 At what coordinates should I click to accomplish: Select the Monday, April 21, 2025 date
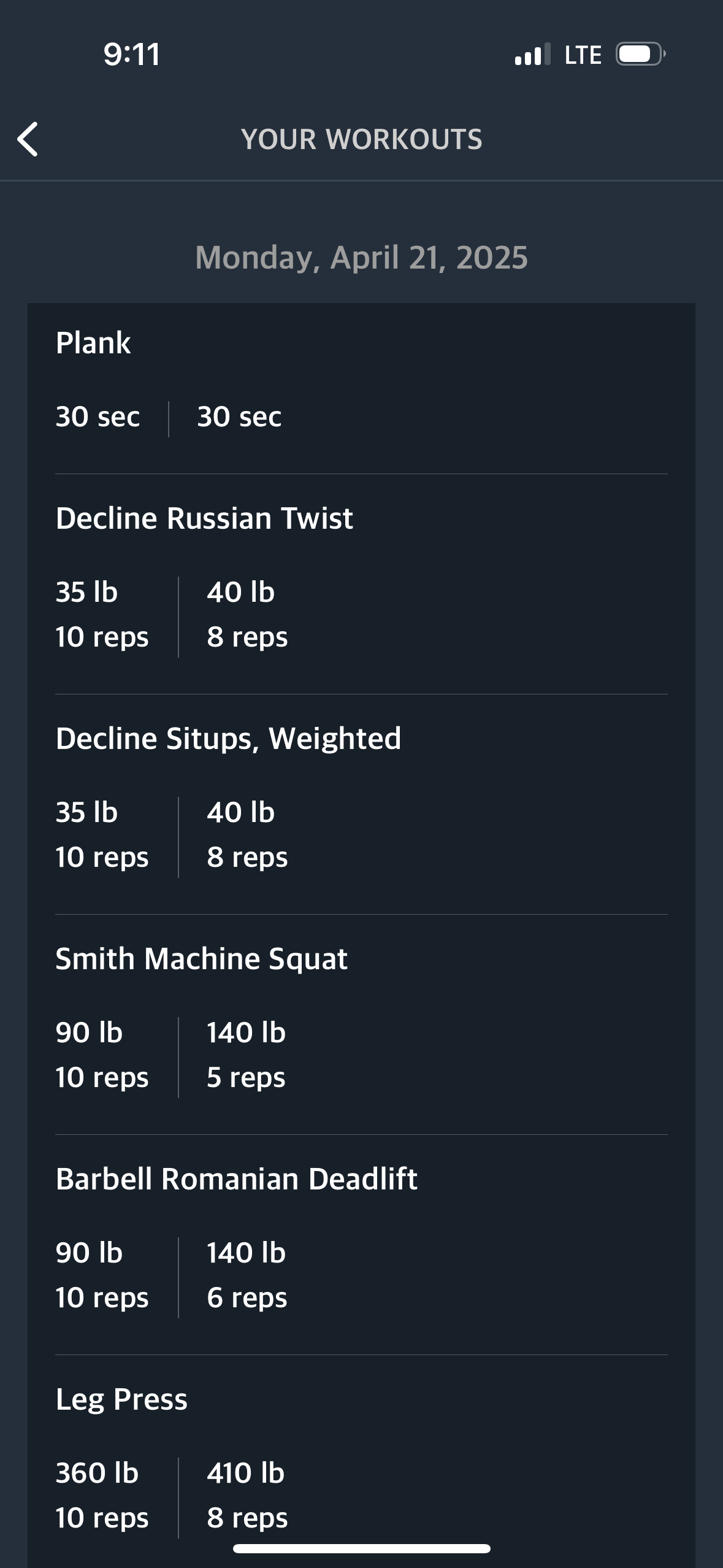tap(361, 257)
